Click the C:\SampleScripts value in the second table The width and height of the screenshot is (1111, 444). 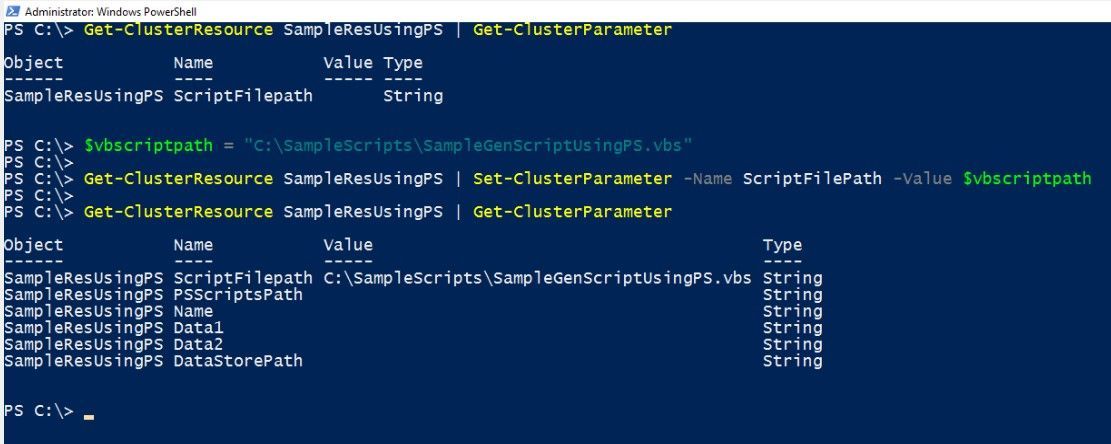(x=538, y=278)
